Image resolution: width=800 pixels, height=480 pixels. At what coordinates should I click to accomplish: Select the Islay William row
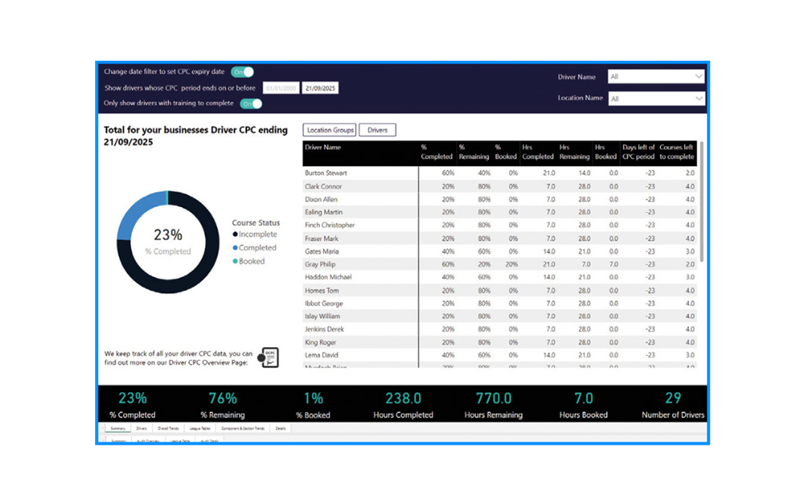500,316
